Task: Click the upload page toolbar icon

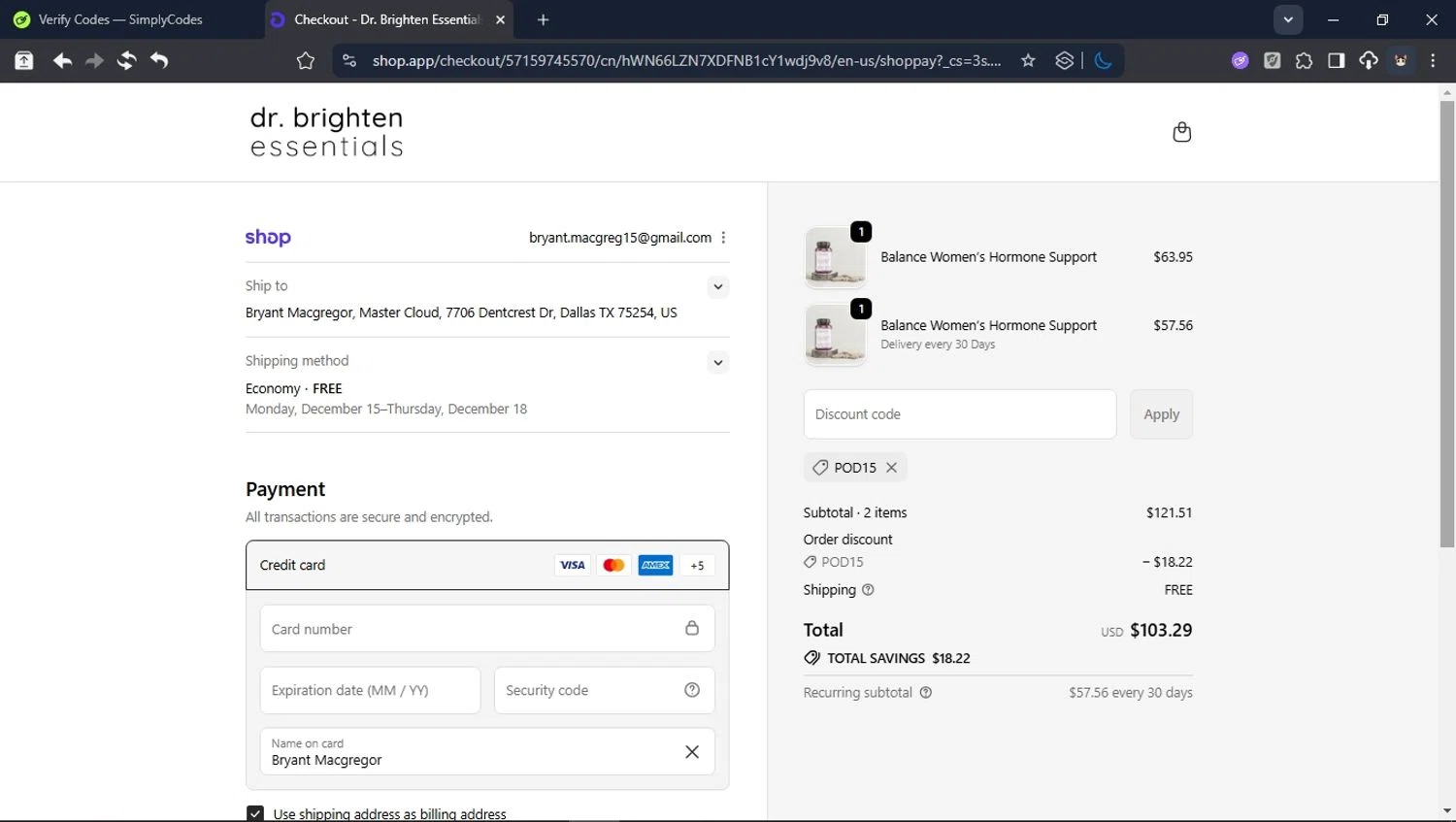Action: click(24, 60)
